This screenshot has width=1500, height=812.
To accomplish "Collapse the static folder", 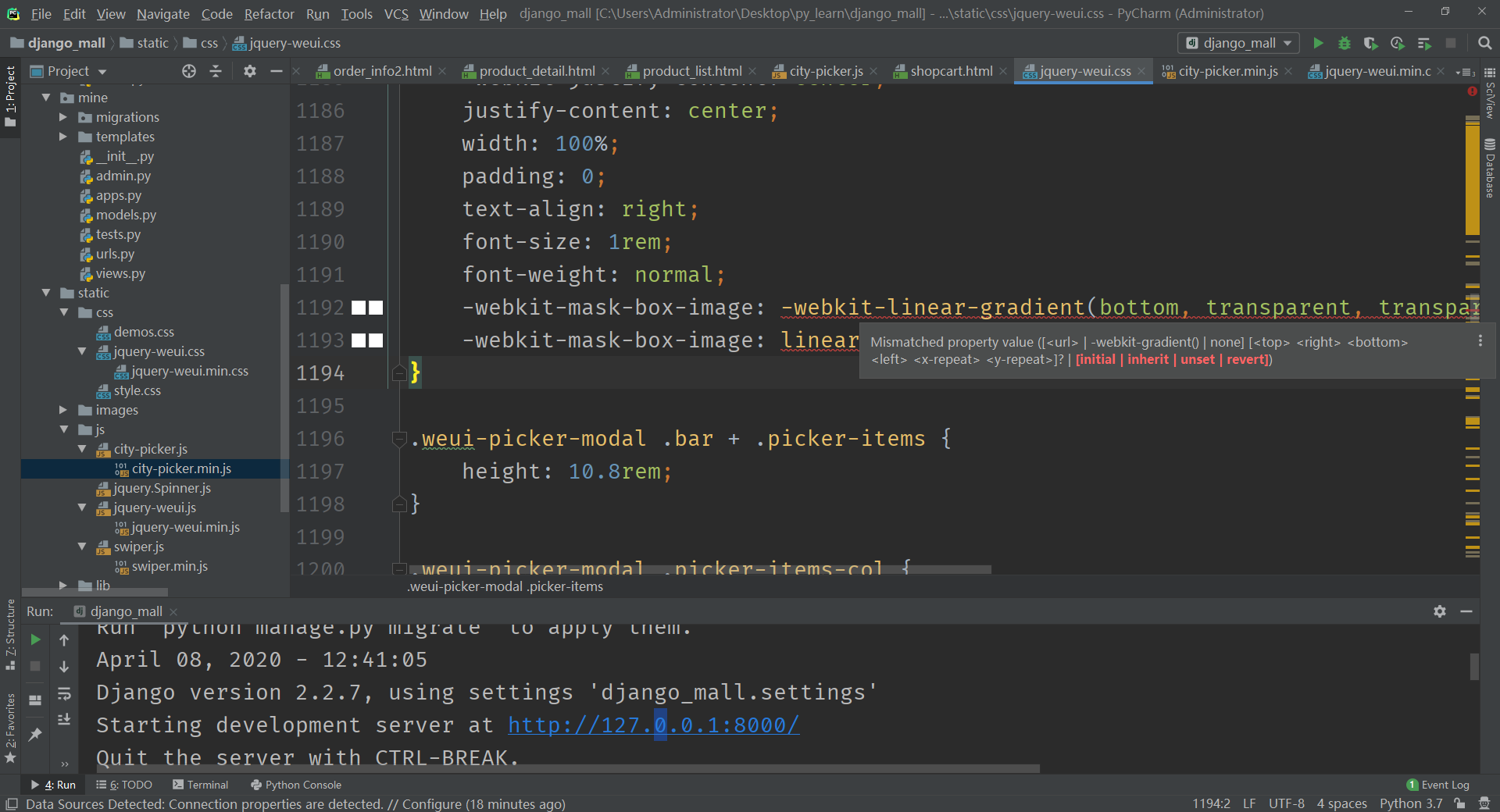I will point(46,293).
